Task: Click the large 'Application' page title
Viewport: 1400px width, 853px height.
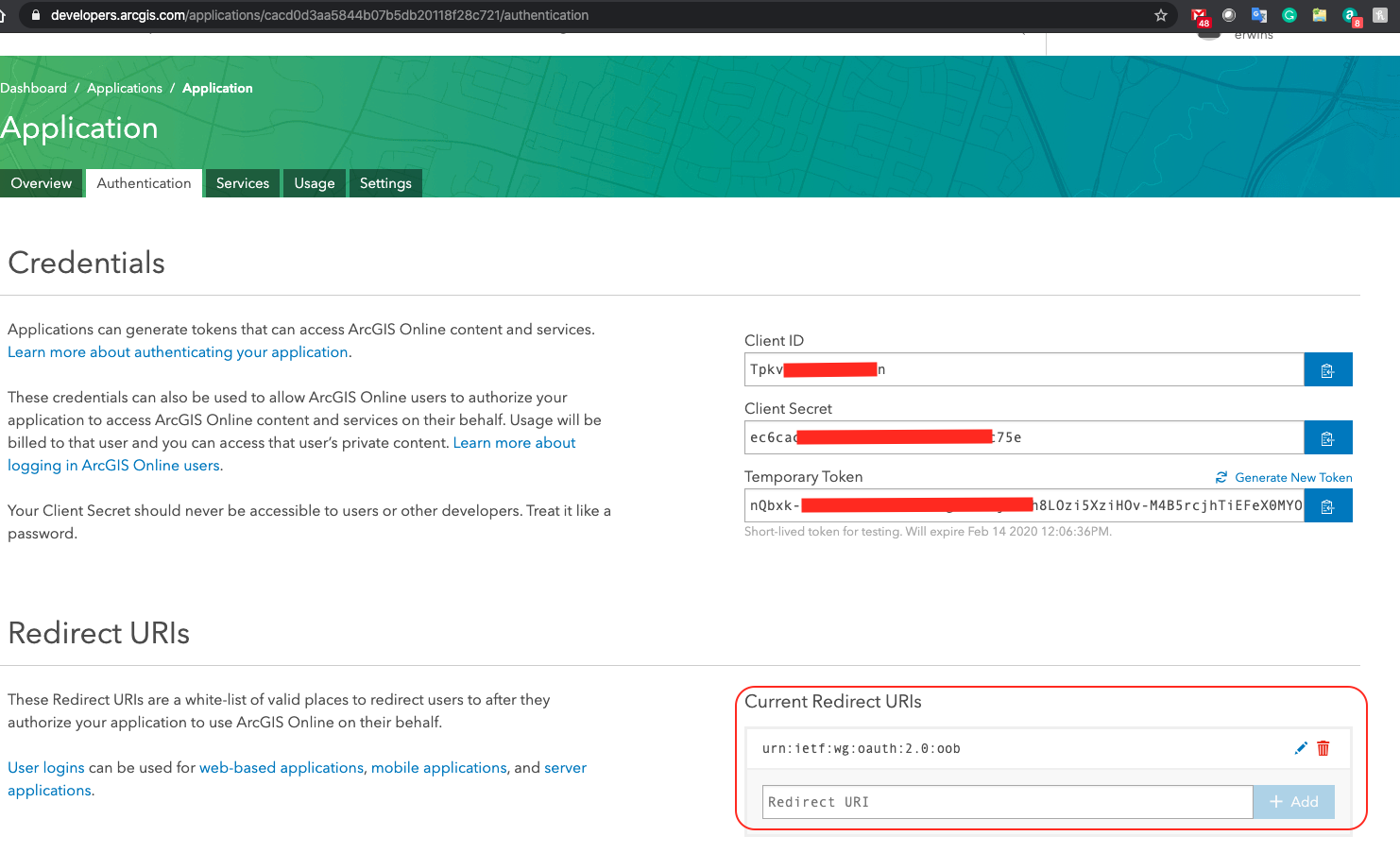Action: pyautogui.click(x=79, y=128)
